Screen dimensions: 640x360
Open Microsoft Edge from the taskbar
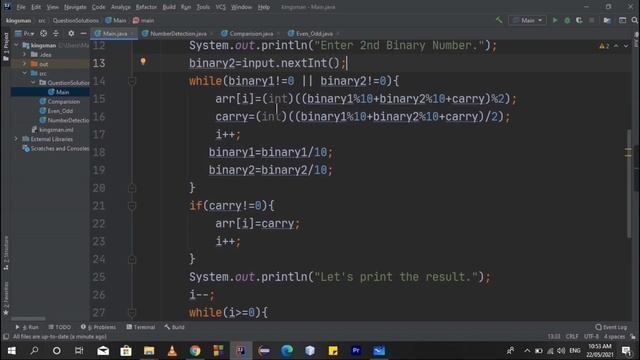coord(287,351)
